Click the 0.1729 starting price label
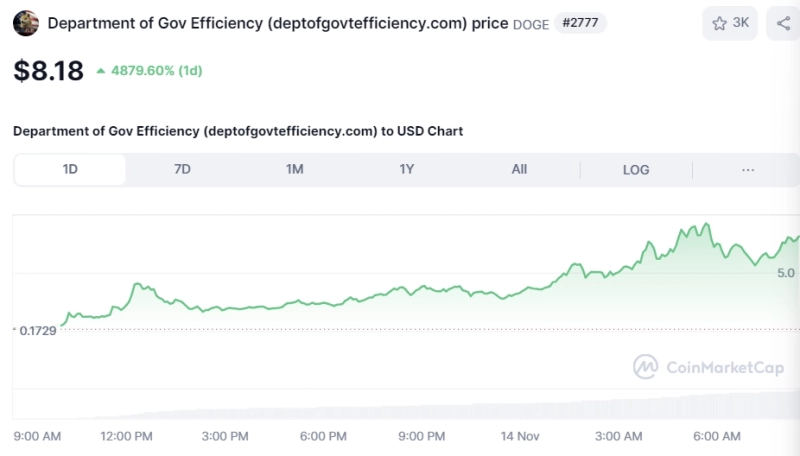The width and height of the screenshot is (800, 456). tap(38, 330)
